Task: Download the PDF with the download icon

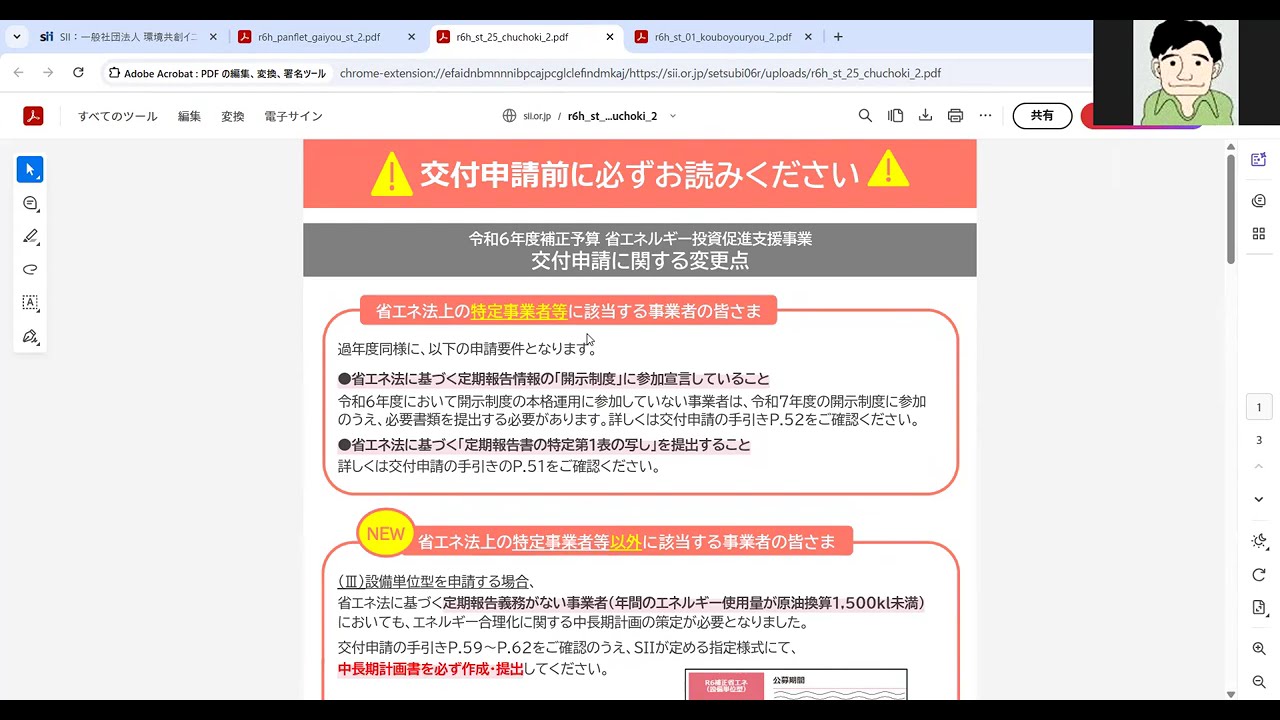Action: 925,116
